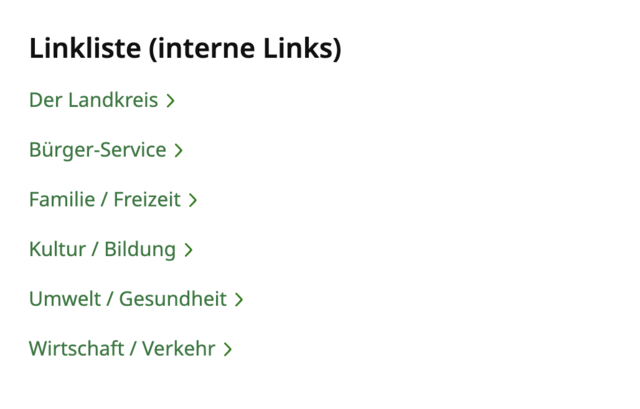640x409 pixels.
Task: Click the chevron after Familie / Freizeit
Action: pyautogui.click(x=193, y=200)
